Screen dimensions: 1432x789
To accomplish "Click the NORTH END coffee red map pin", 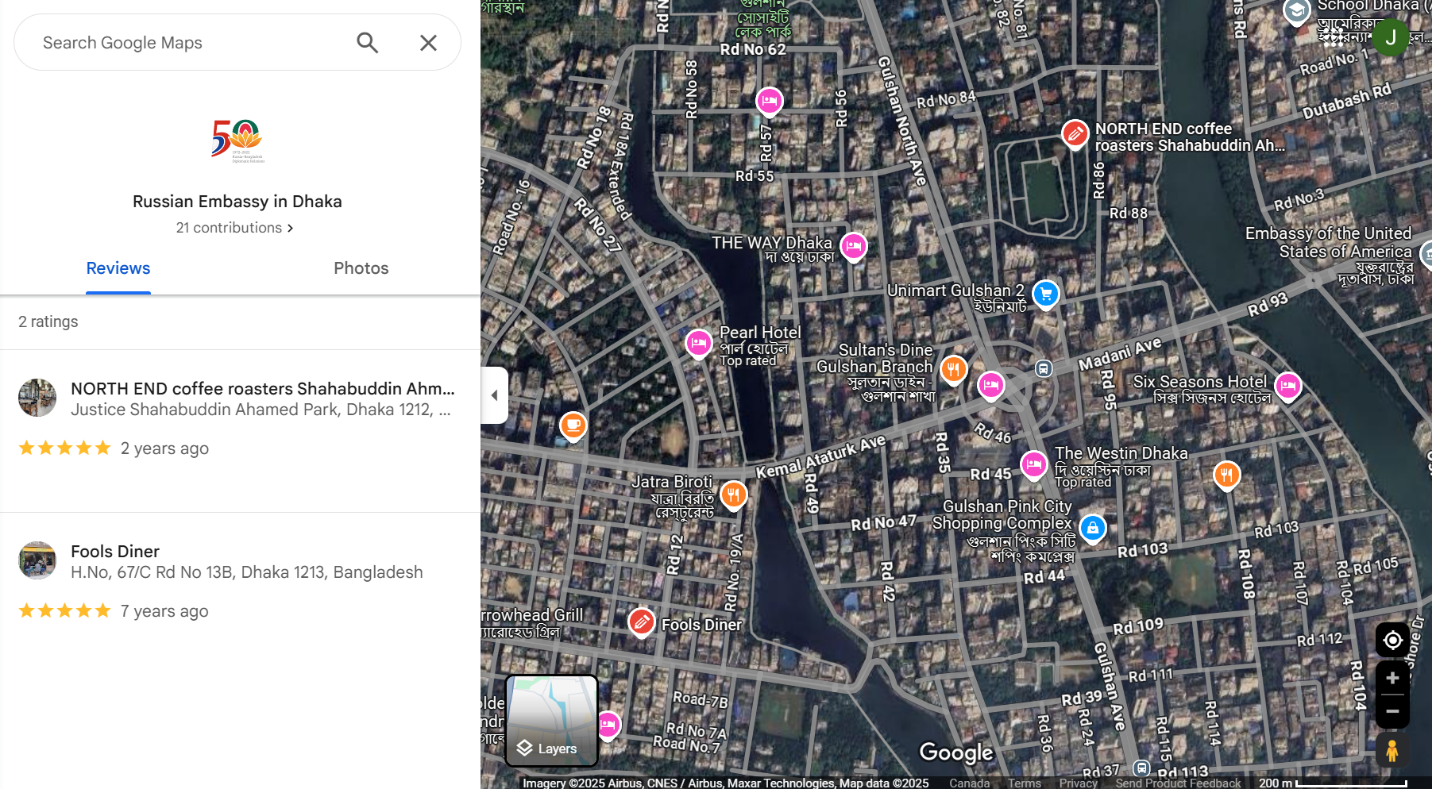I will (1075, 133).
